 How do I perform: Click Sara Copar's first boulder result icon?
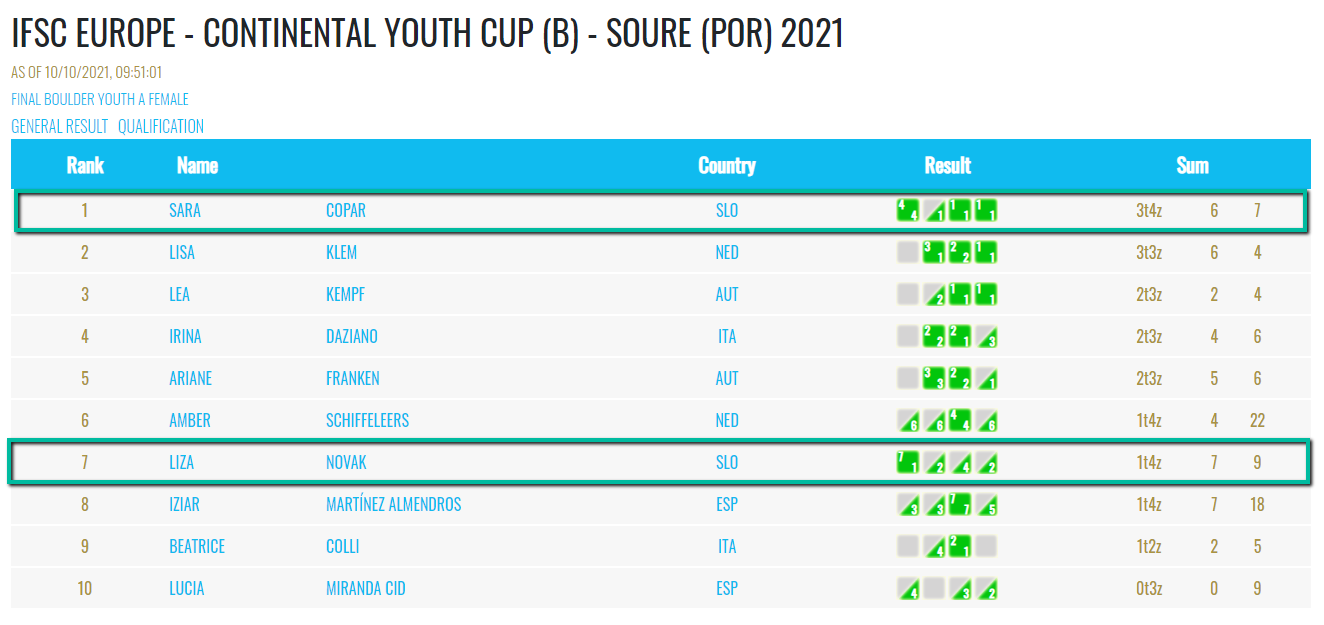tap(908, 210)
